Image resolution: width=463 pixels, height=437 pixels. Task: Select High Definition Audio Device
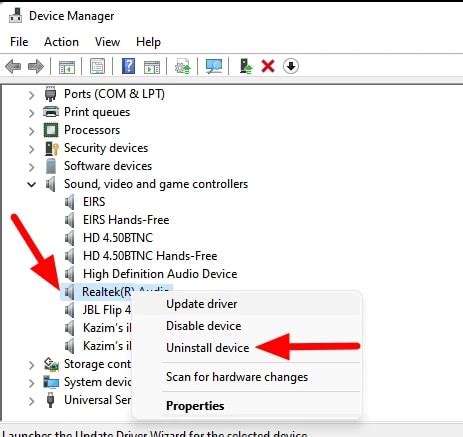pos(160,274)
